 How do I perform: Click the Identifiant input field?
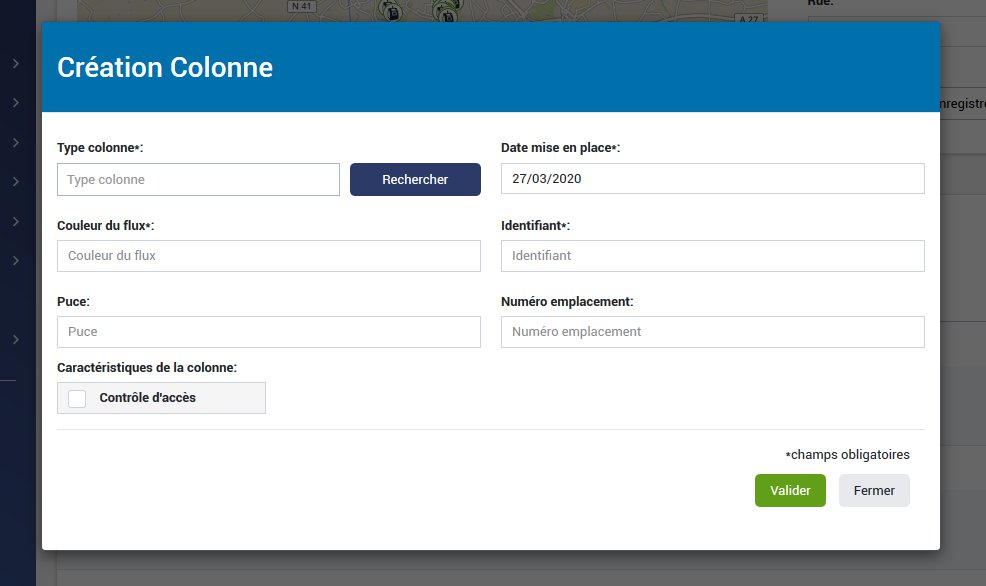click(712, 256)
